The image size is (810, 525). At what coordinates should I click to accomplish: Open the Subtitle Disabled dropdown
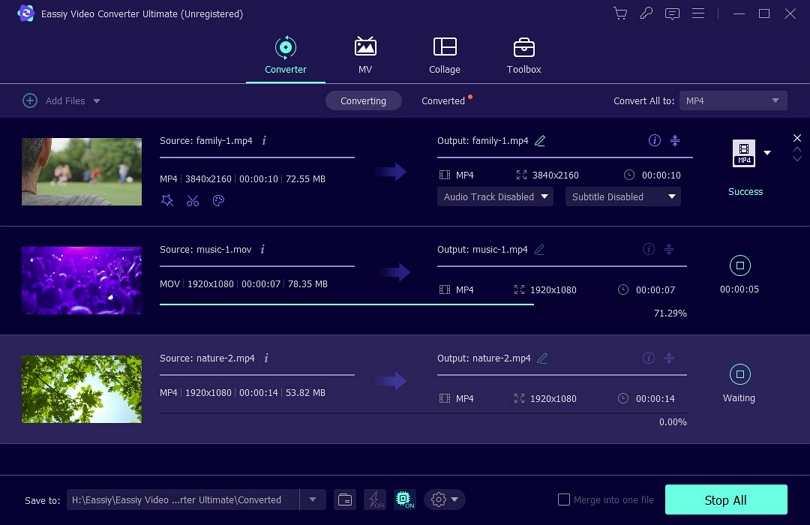pos(622,197)
